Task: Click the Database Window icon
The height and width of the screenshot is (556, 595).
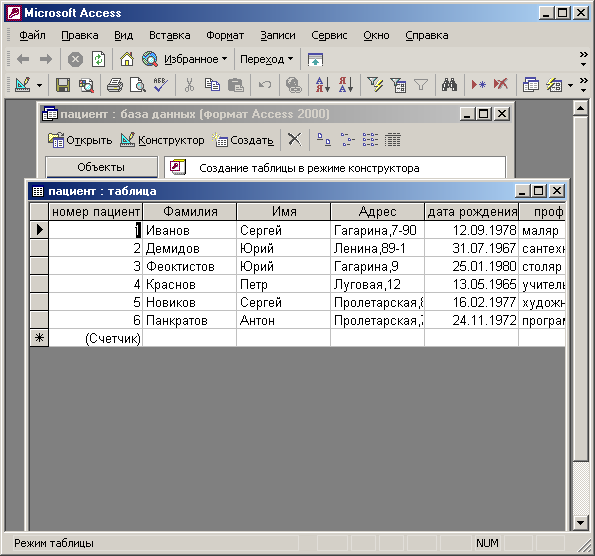Action: 530,85
